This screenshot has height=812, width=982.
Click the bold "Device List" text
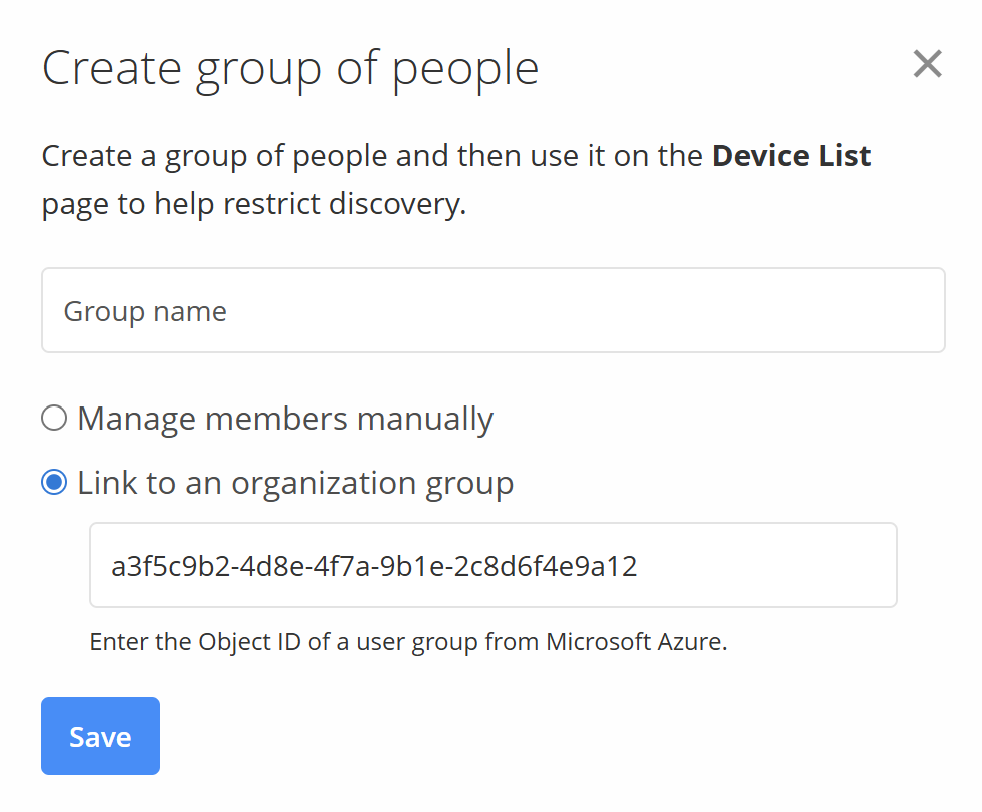pos(791,156)
